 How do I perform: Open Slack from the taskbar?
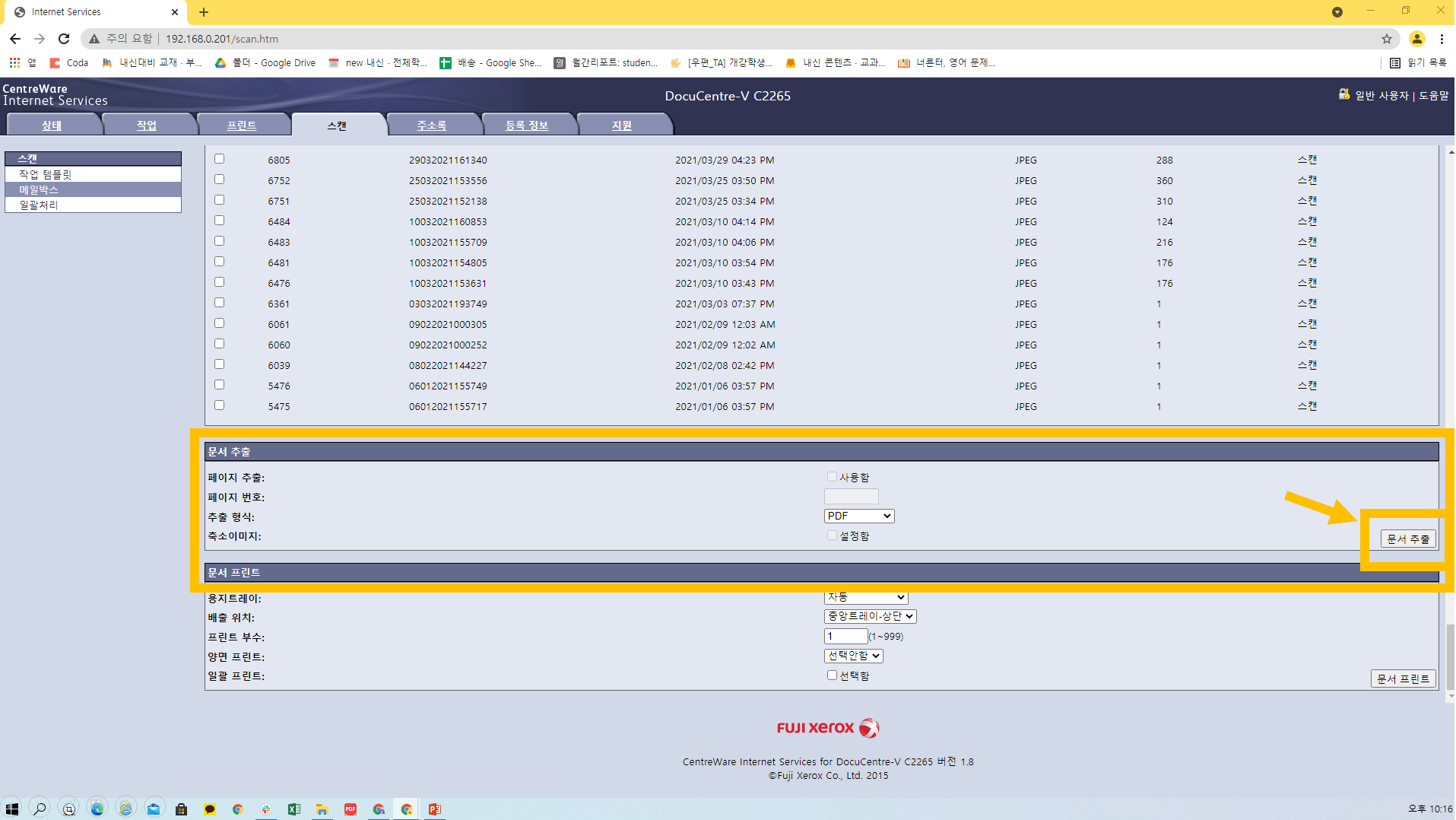266,809
